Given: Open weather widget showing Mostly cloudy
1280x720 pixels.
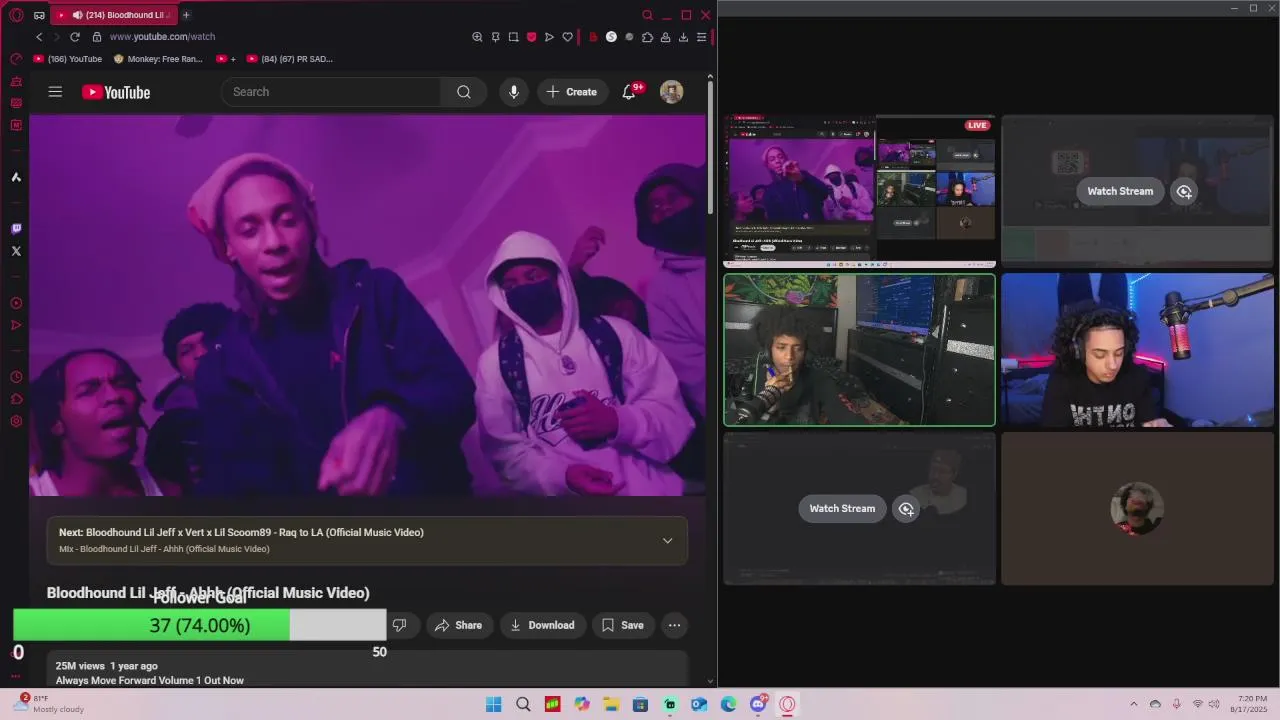Looking at the screenshot, I should pos(48,704).
